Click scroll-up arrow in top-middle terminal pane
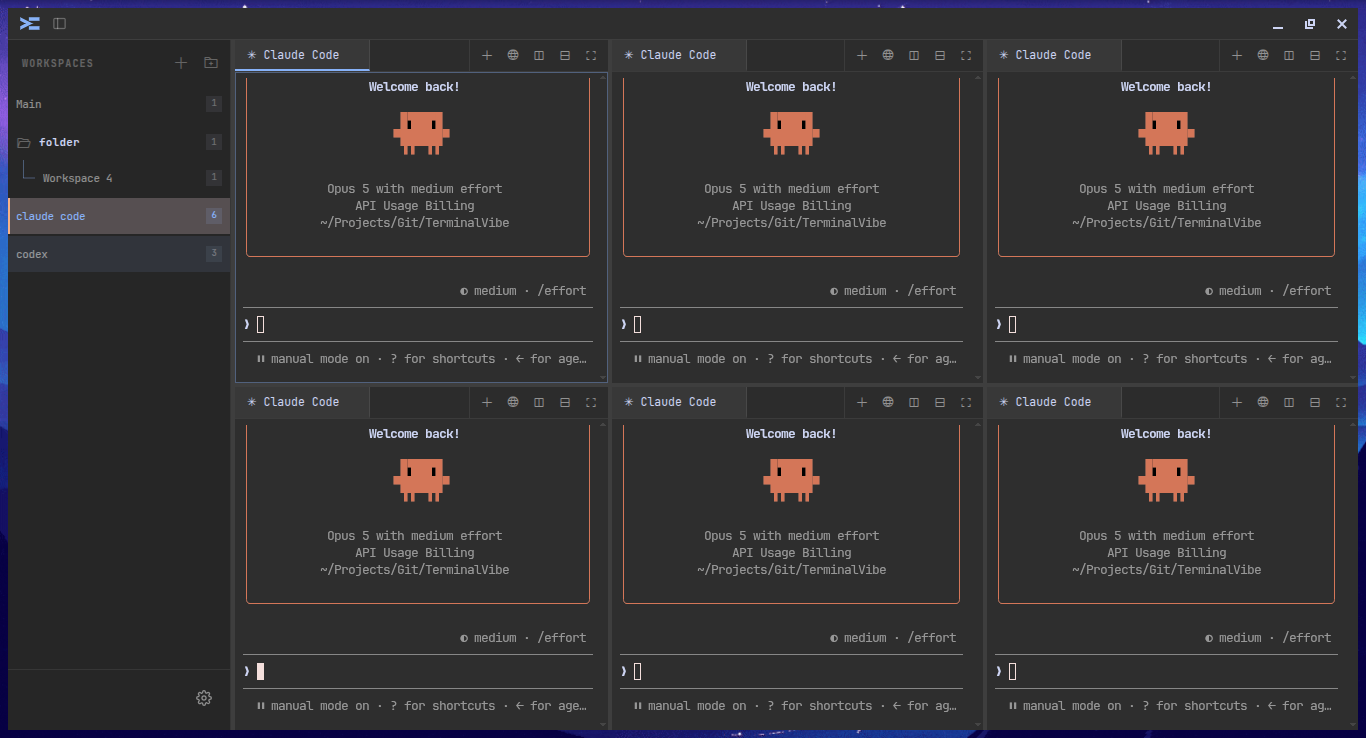This screenshot has height=738, width=1366. coord(979,77)
